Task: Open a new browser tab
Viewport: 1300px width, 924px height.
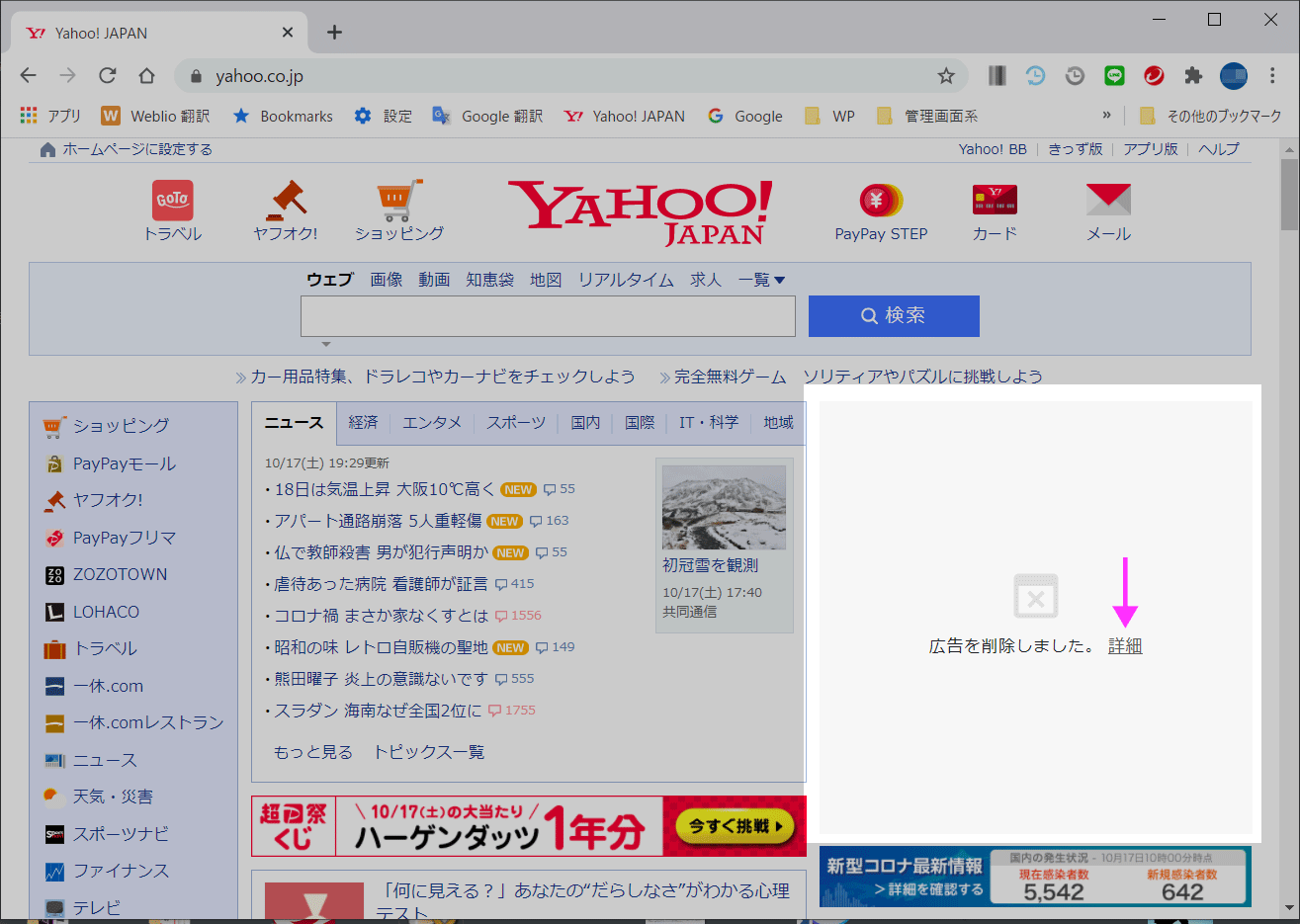Action: [x=334, y=33]
